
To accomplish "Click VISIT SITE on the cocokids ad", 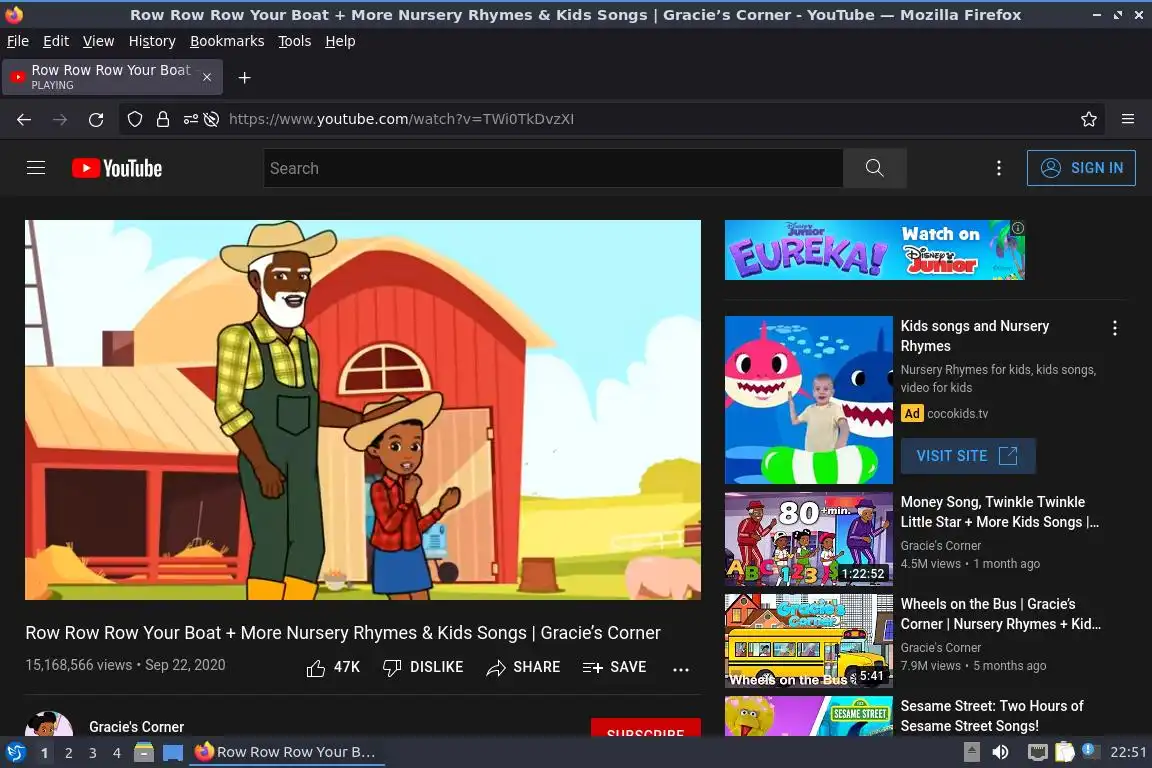I will (968, 456).
